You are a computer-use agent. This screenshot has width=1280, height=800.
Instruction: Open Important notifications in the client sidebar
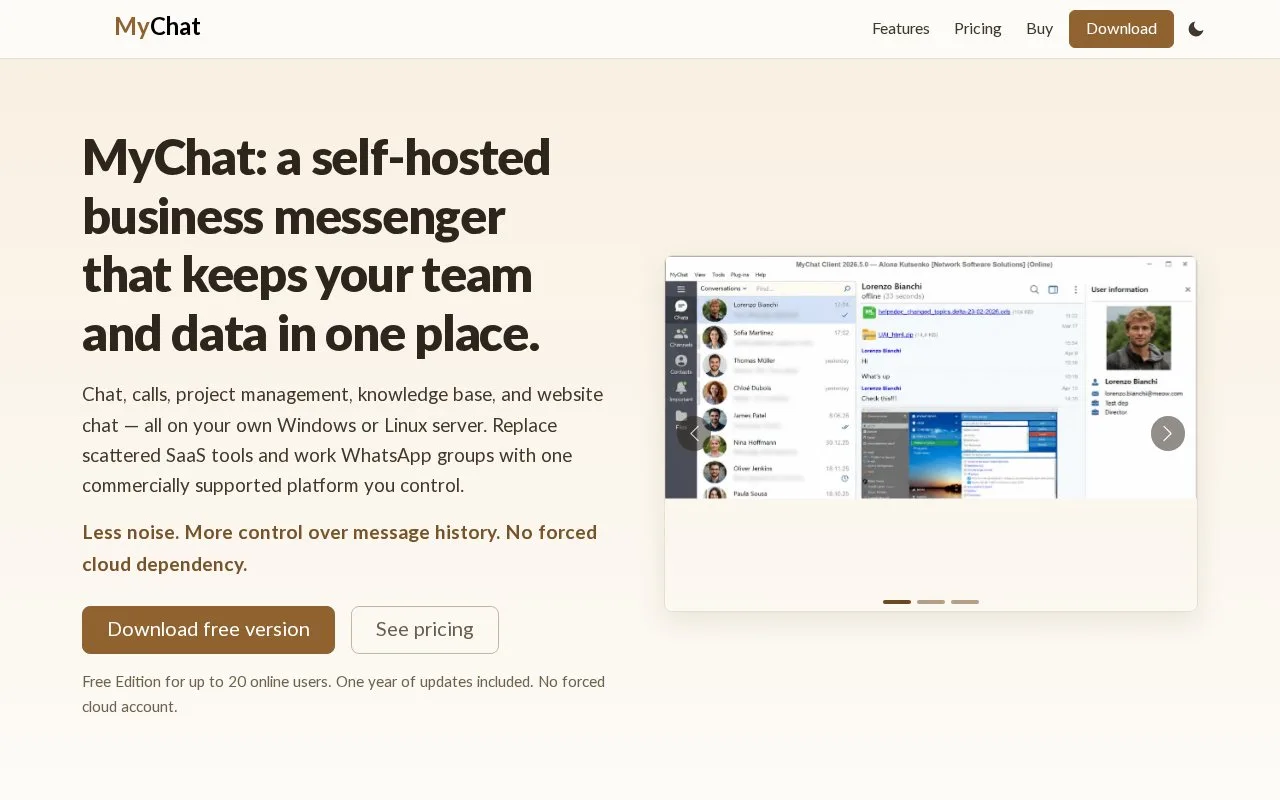681,390
